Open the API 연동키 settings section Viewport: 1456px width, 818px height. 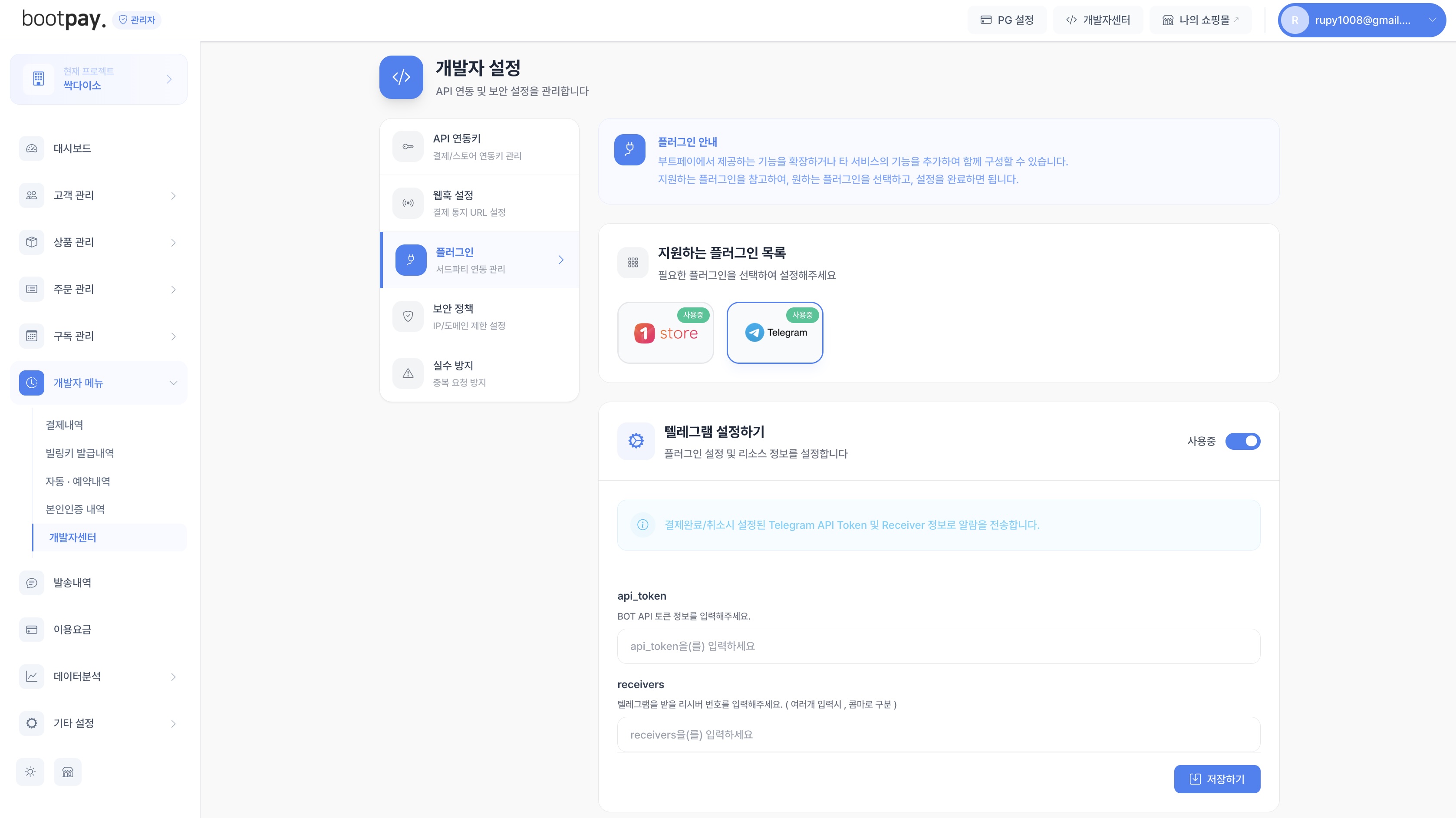tap(479, 146)
